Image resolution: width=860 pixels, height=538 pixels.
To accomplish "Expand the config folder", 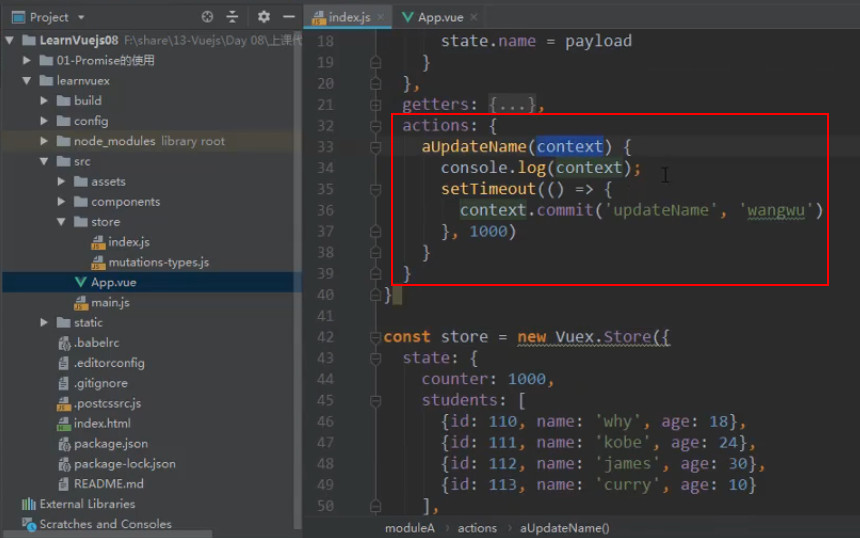I will tap(44, 121).
